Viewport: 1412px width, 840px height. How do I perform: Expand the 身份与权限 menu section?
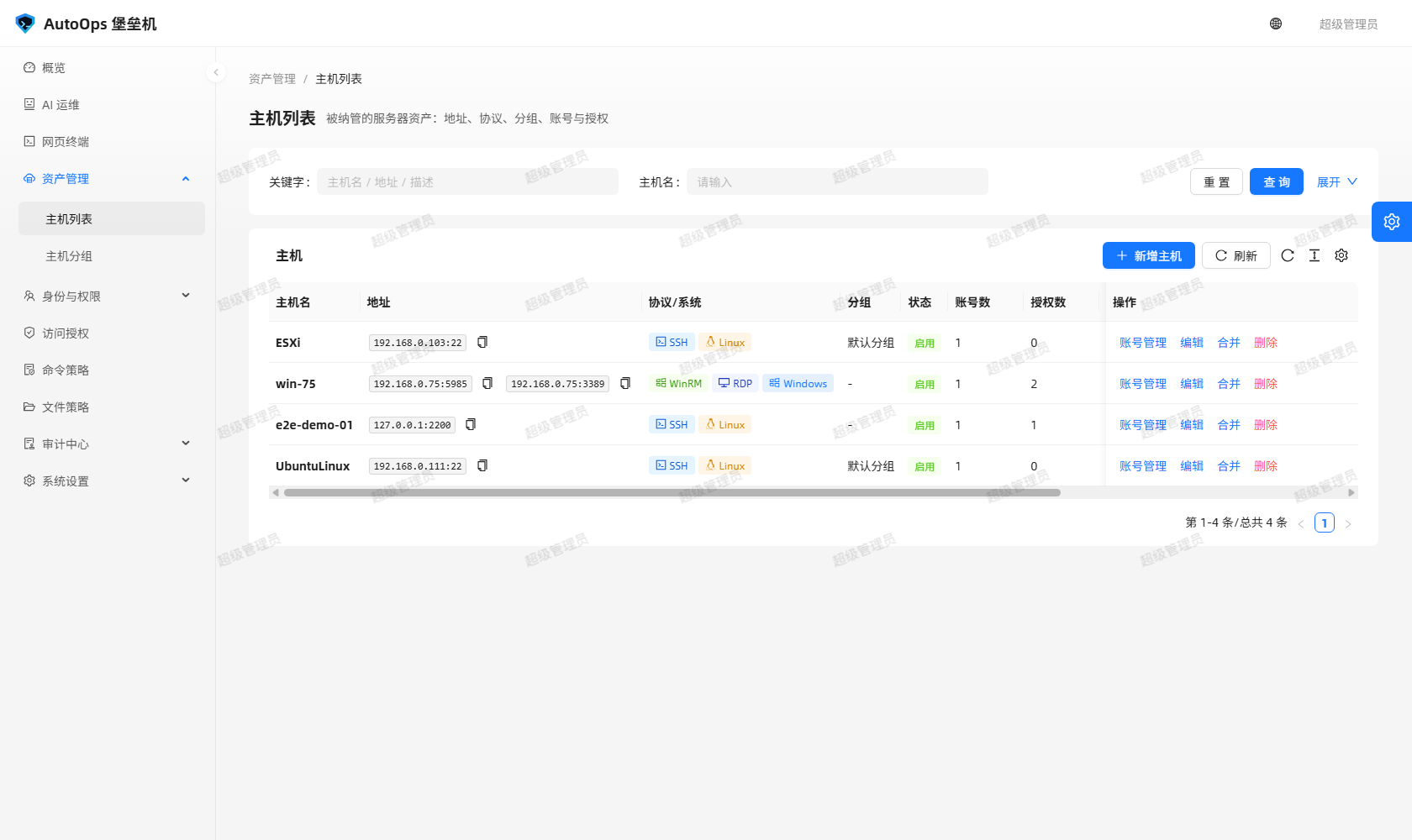point(186,296)
